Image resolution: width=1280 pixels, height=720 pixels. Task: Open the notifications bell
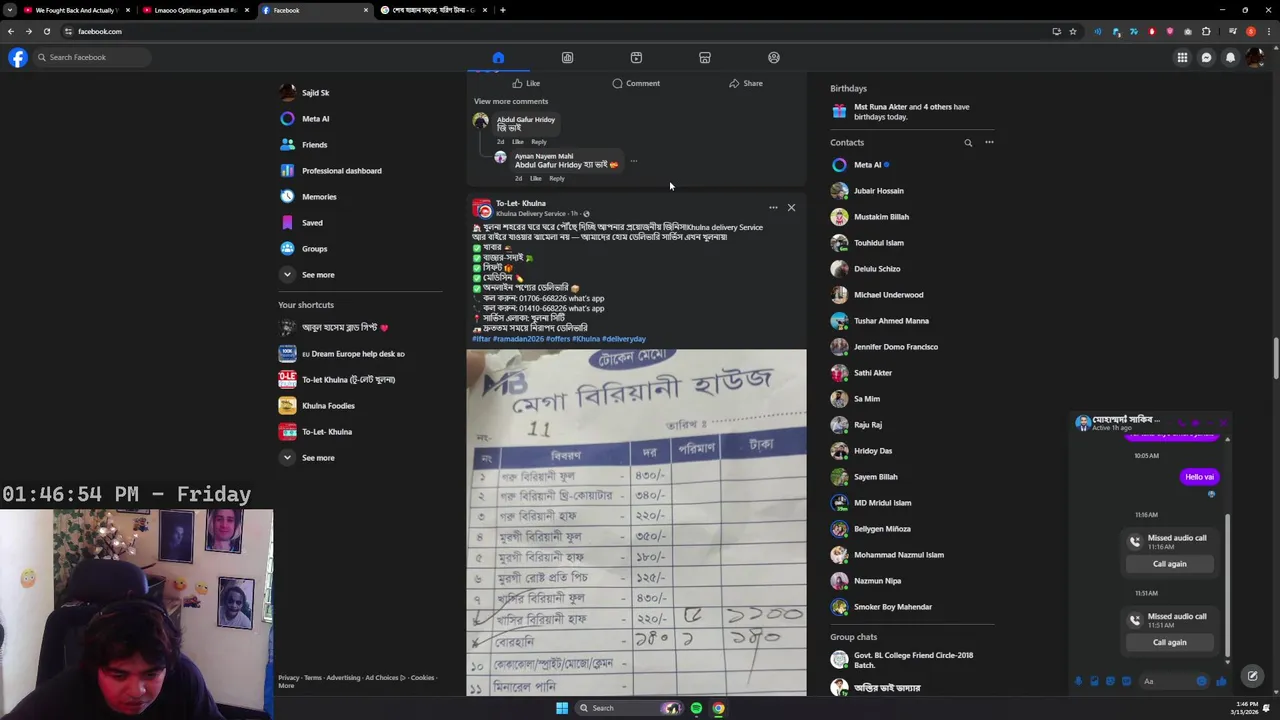click(x=1230, y=57)
